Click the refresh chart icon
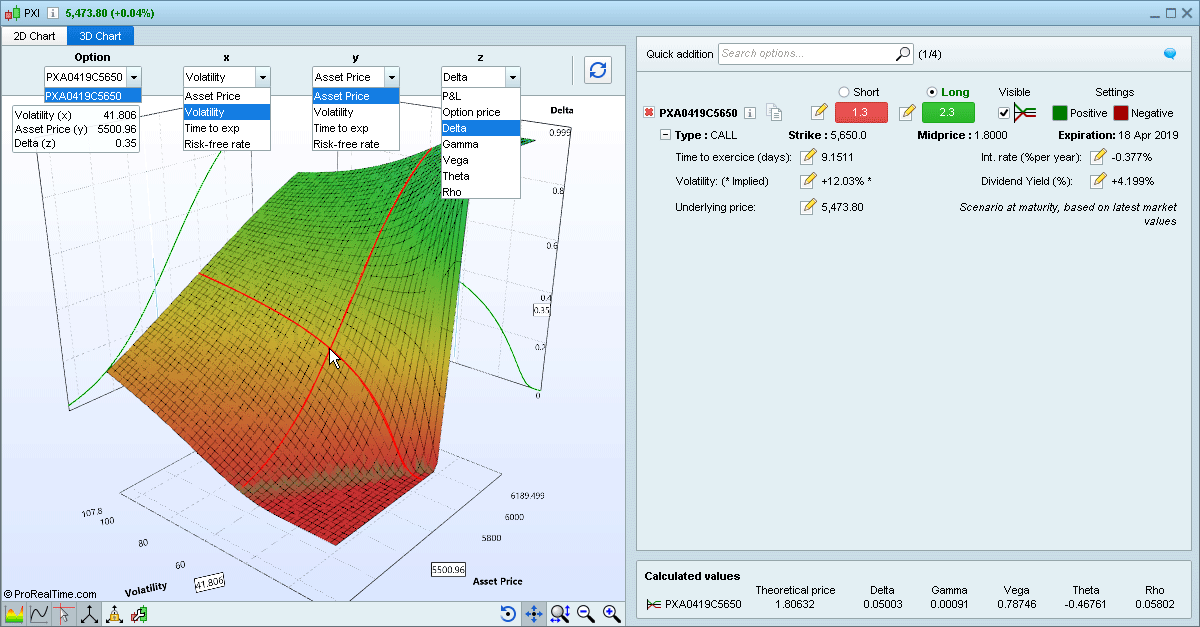Image resolution: width=1200 pixels, height=627 pixels. [x=598, y=70]
